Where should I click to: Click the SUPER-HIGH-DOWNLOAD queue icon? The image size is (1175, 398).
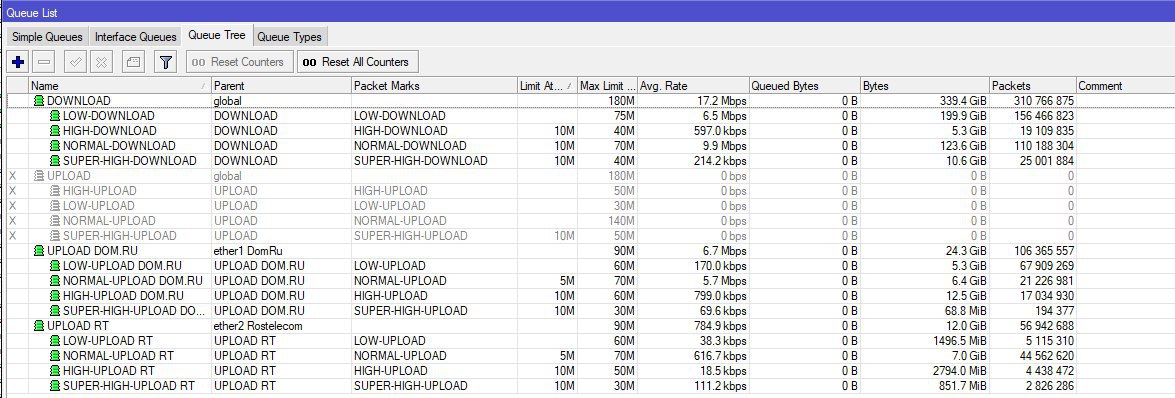coord(55,160)
